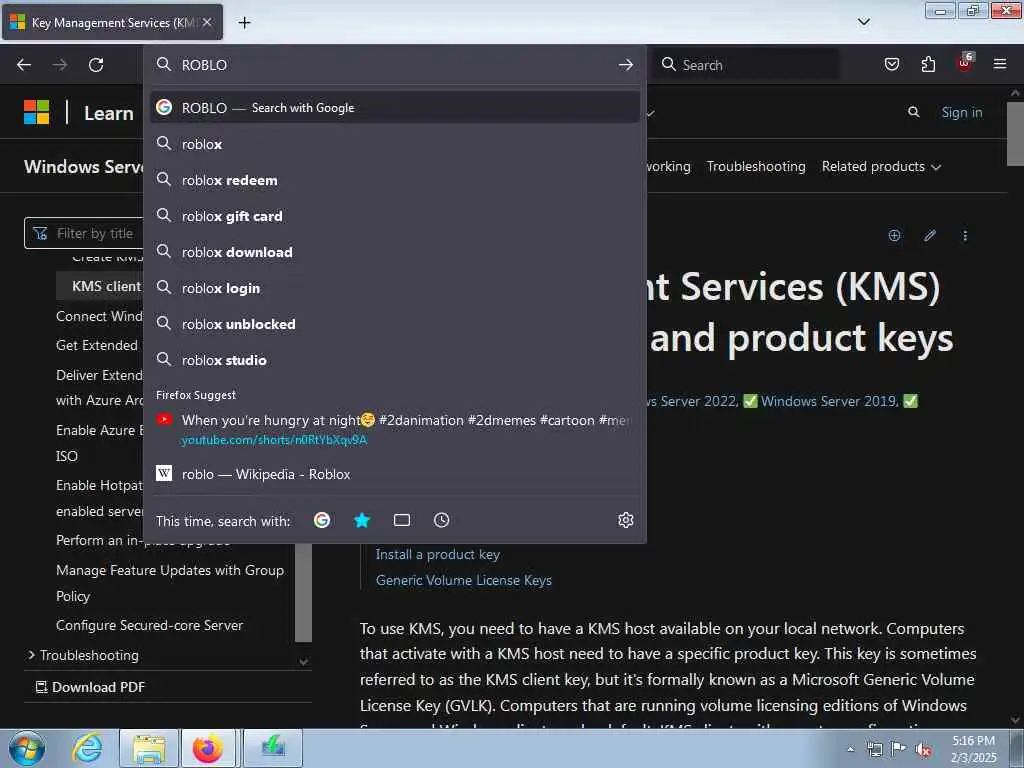Open the roblo Wikipedia suggestion
The height and width of the screenshot is (768, 1024).
(x=394, y=474)
